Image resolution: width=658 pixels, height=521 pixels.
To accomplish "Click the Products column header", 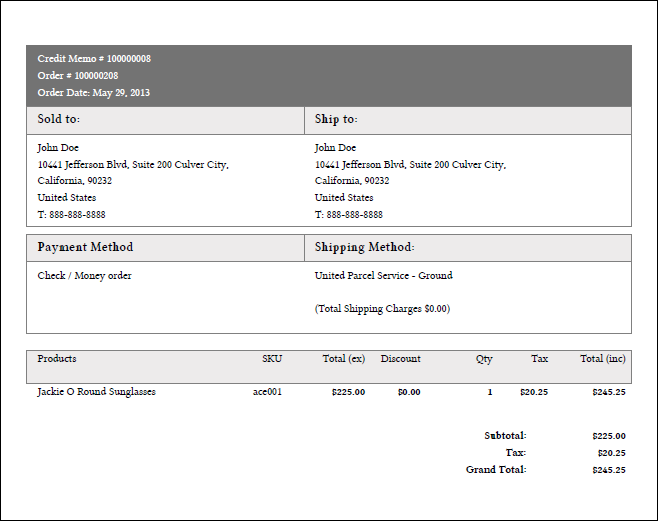I will [57, 359].
